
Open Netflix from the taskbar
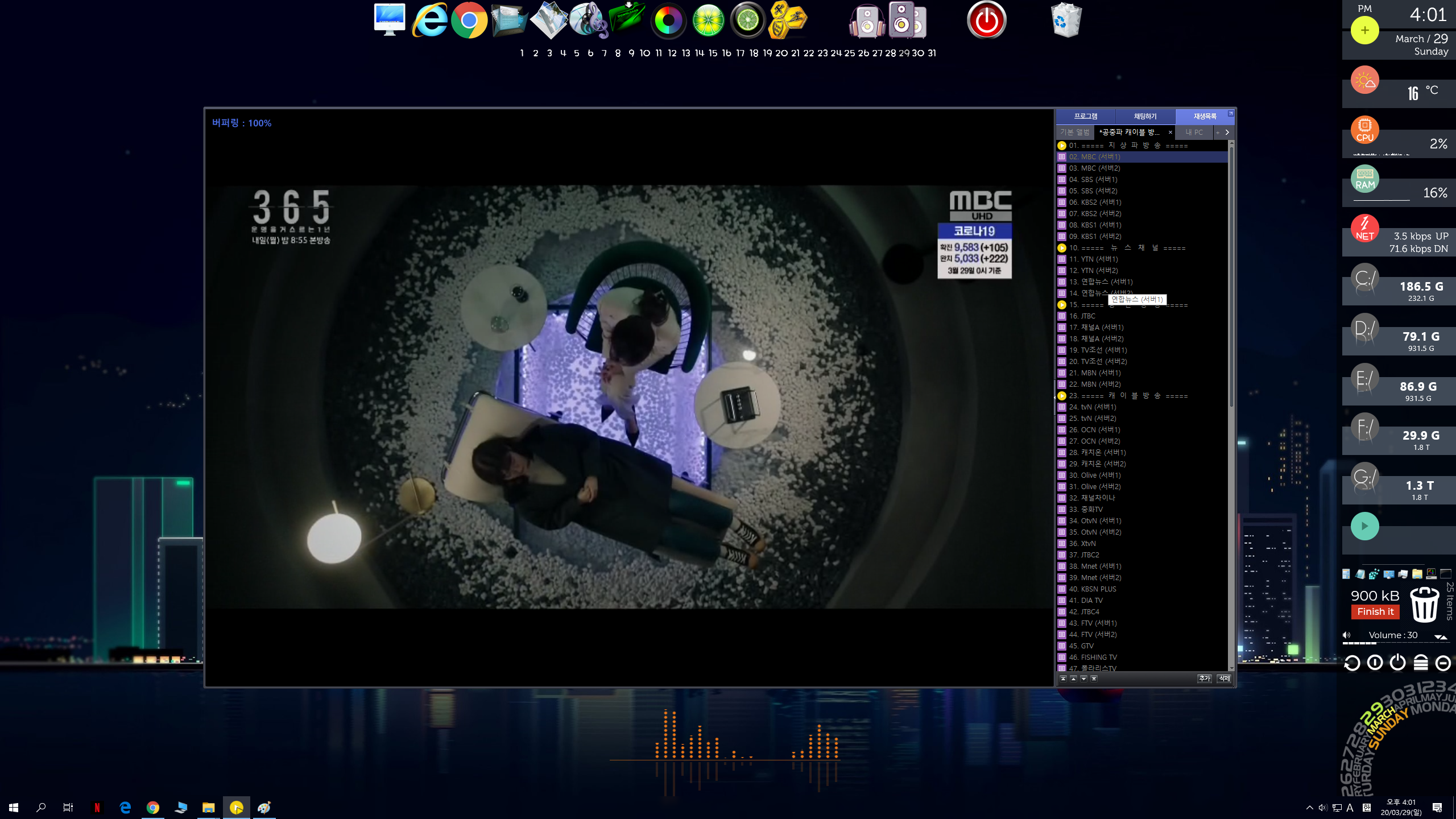point(97,807)
